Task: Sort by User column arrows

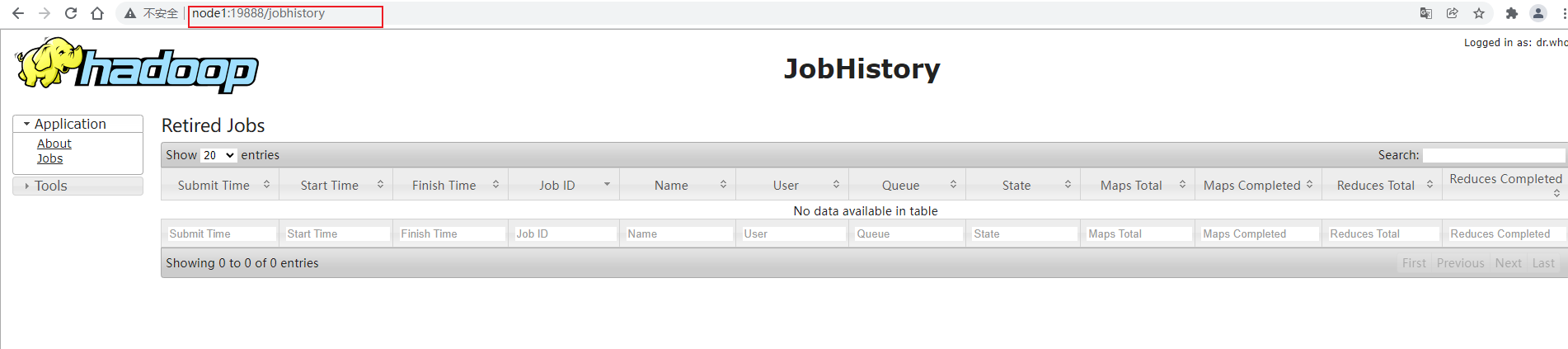Action: [x=836, y=185]
